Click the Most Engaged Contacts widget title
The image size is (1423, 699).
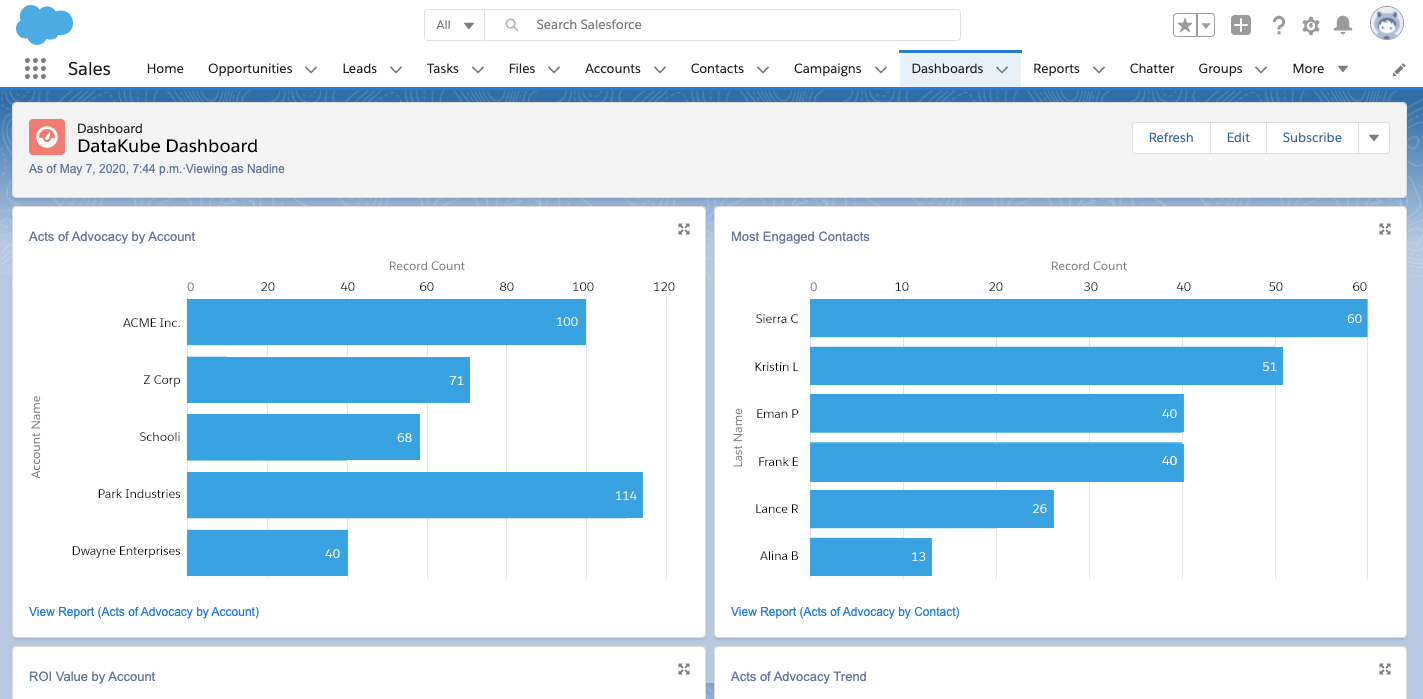[x=800, y=237]
